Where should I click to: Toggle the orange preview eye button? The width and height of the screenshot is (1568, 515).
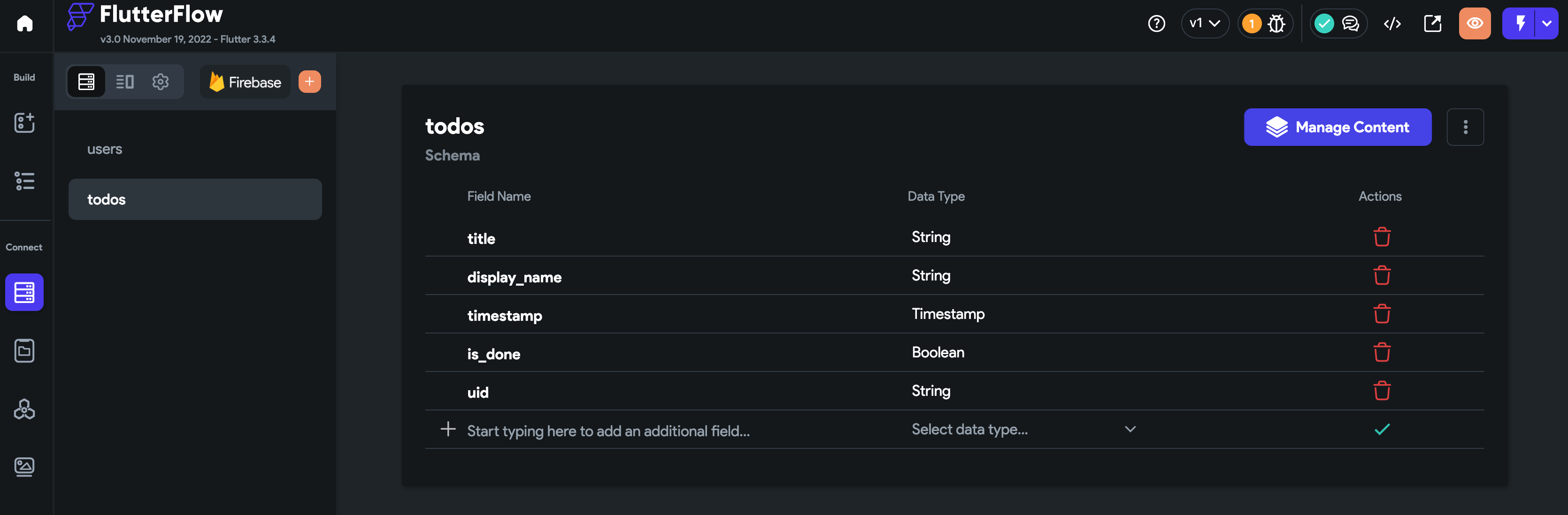point(1474,24)
